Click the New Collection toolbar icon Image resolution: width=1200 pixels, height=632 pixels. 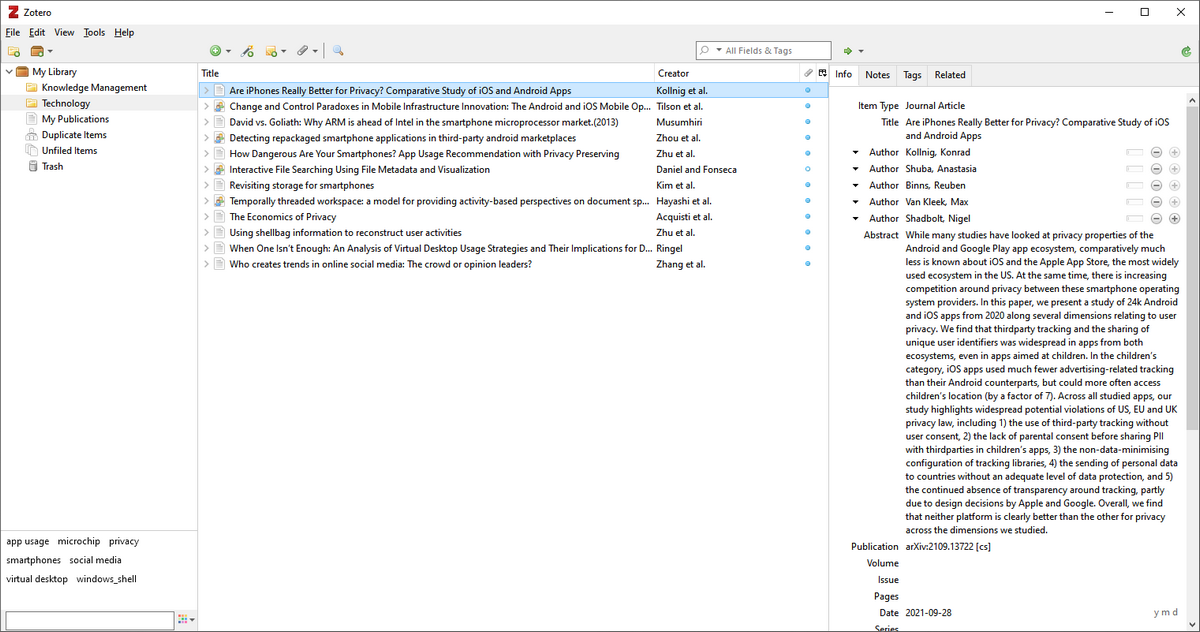pos(14,51)
